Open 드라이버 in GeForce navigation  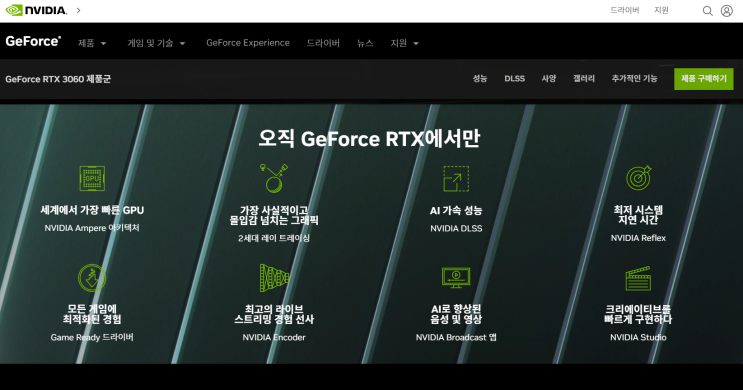(323, 43)
